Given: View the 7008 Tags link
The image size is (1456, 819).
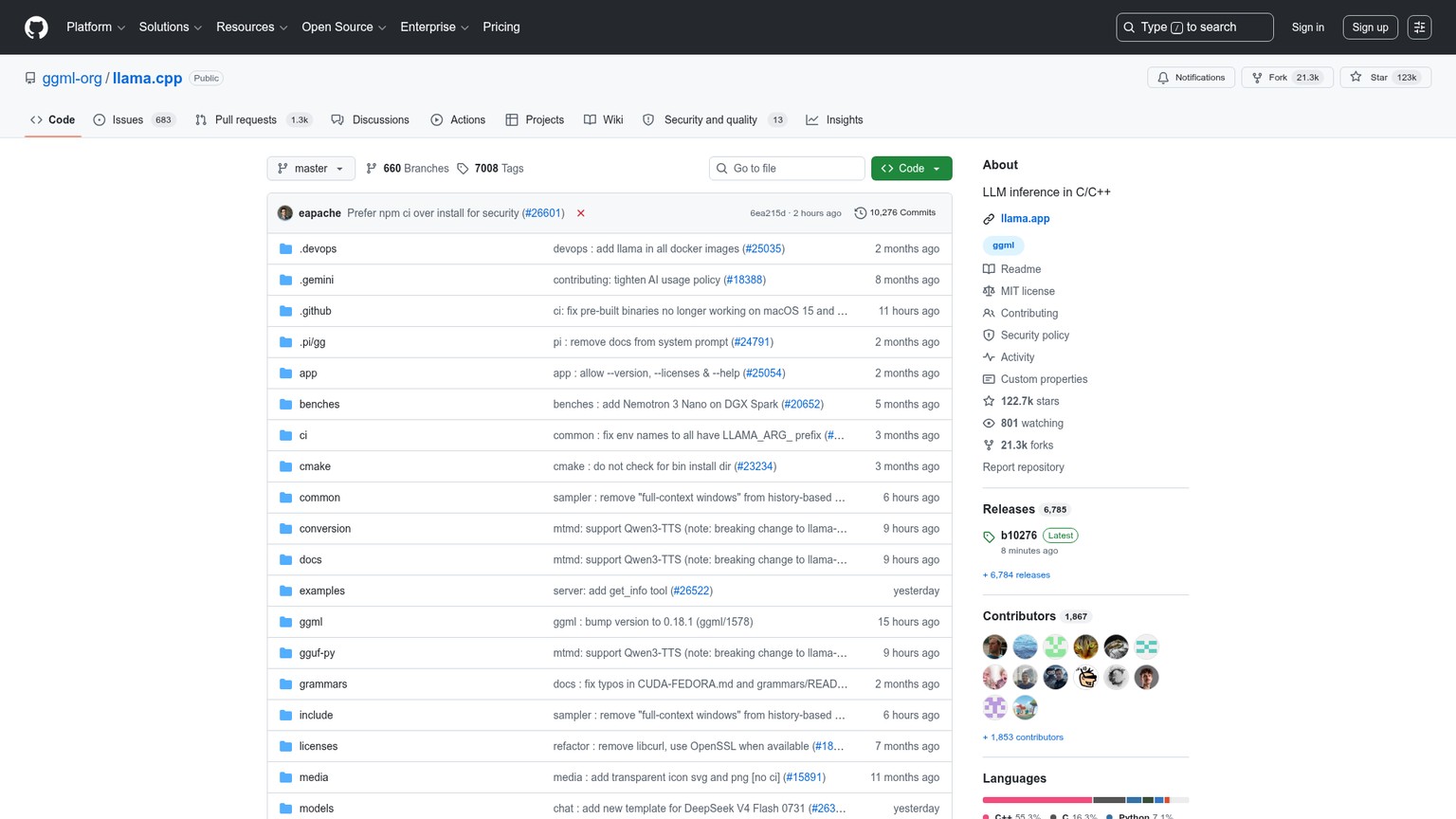Looking at the screenshot, I should pos(490,169).
